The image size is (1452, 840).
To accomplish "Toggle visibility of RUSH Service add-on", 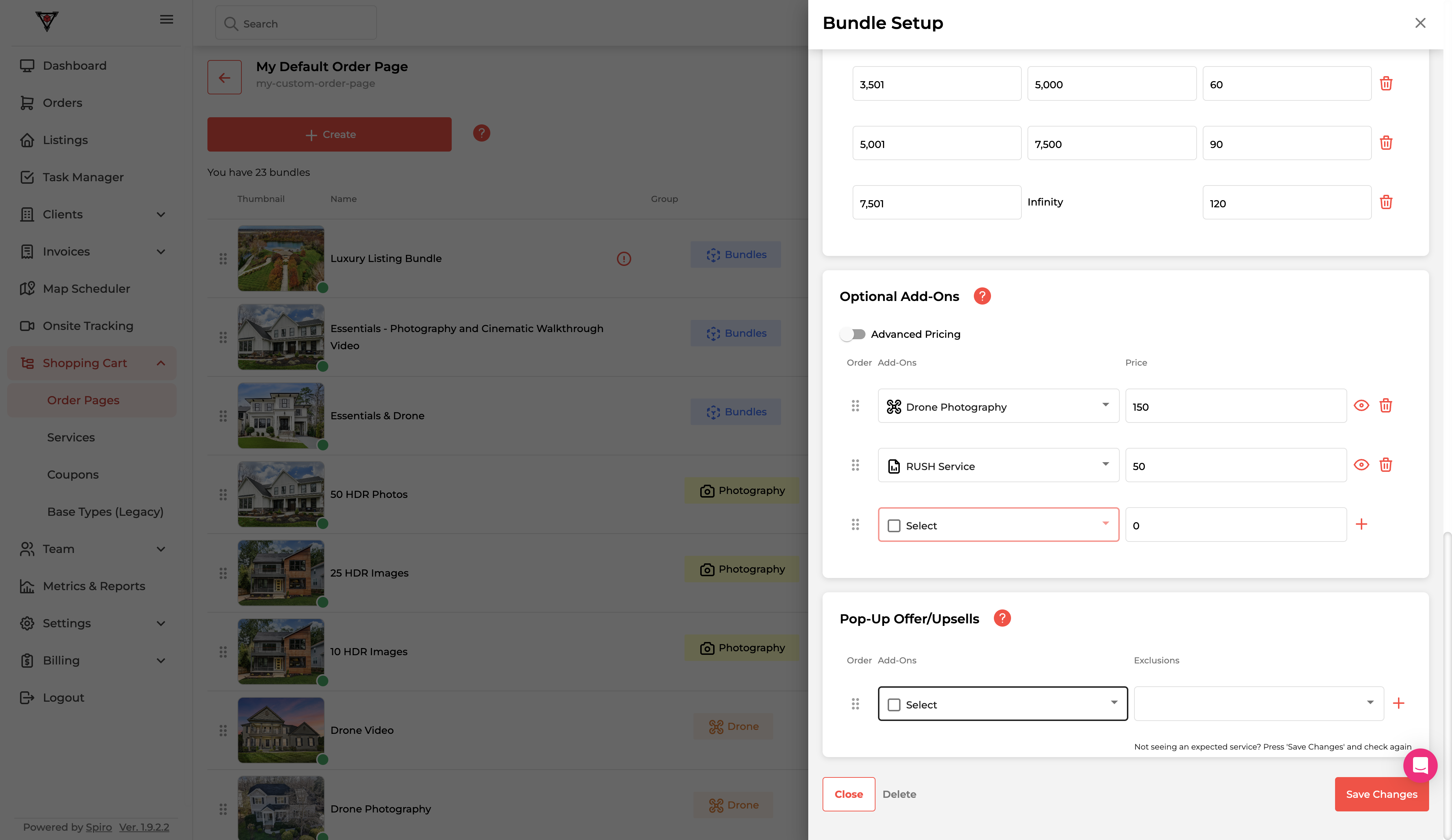I will click(x=1361, y=465).
